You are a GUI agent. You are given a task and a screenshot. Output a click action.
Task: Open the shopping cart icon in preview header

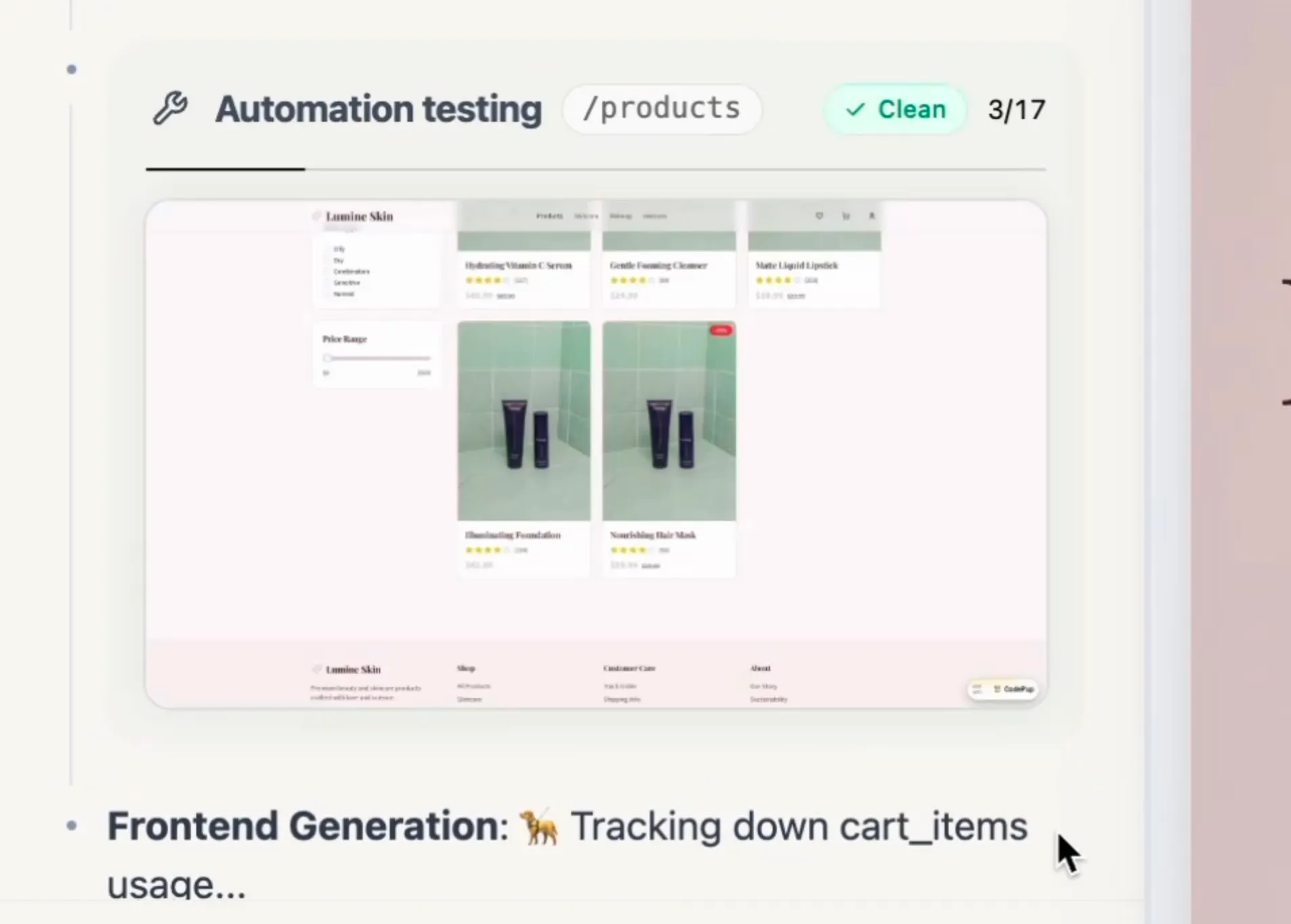[x=846, y=216]
